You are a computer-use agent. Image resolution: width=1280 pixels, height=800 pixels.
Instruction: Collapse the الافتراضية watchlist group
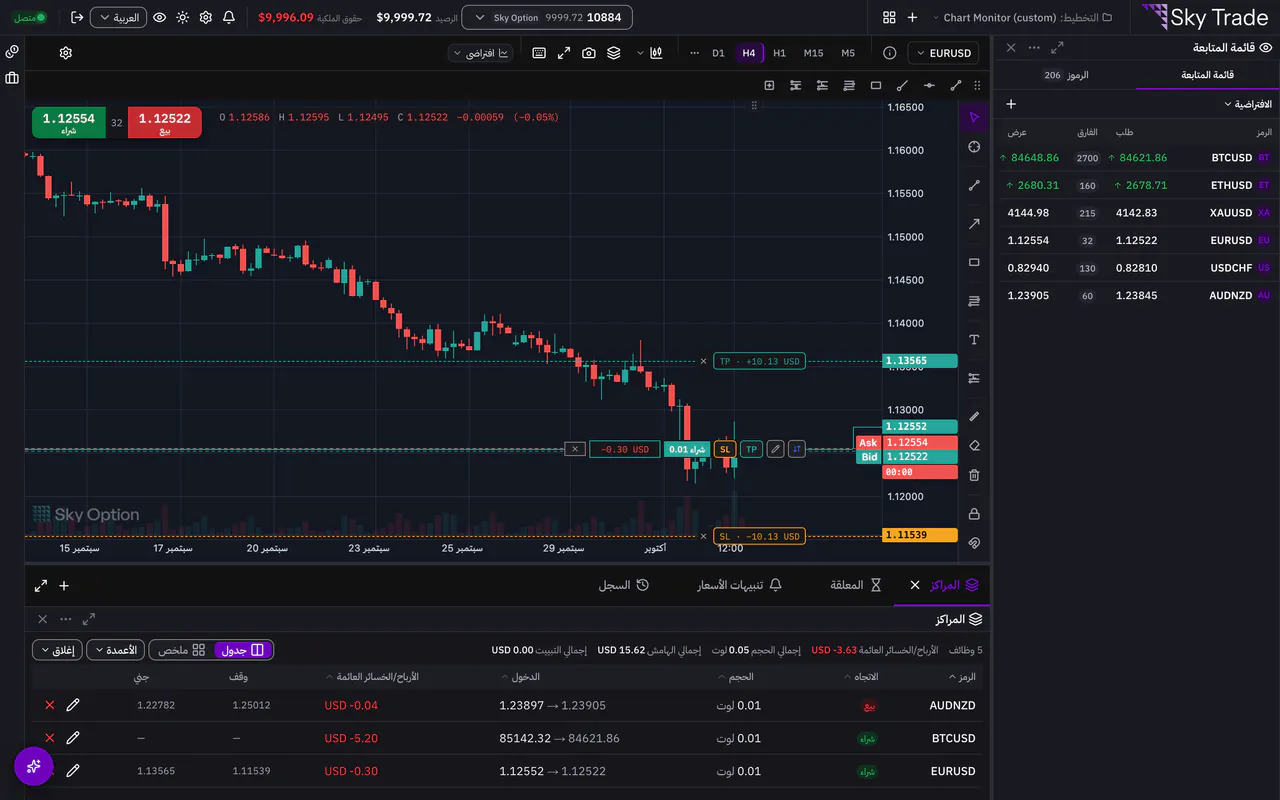coord(1248,104)
